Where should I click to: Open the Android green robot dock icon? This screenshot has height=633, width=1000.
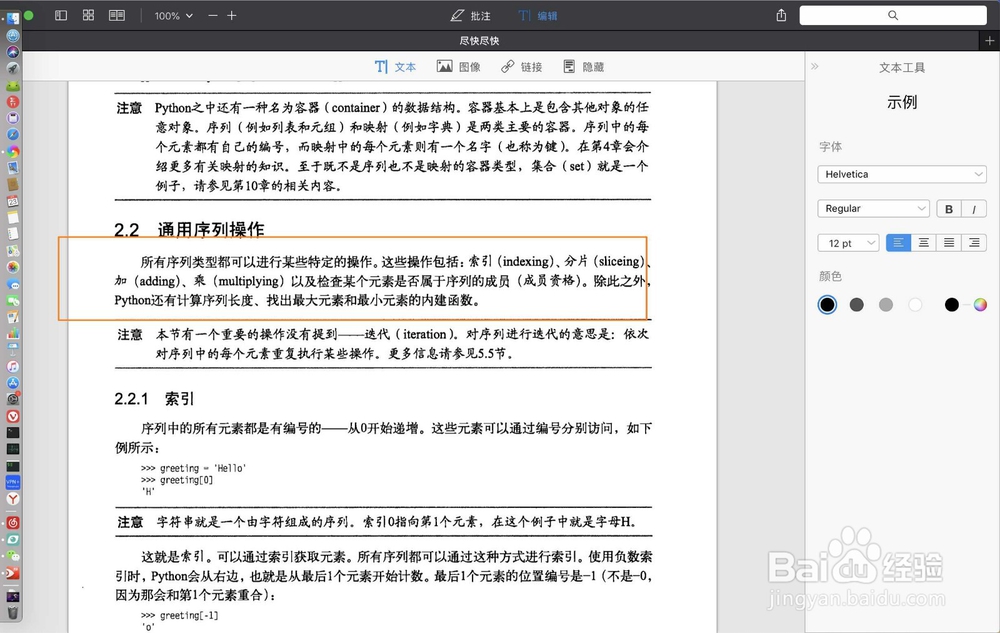pyautogui.click(x=13, y=85)
